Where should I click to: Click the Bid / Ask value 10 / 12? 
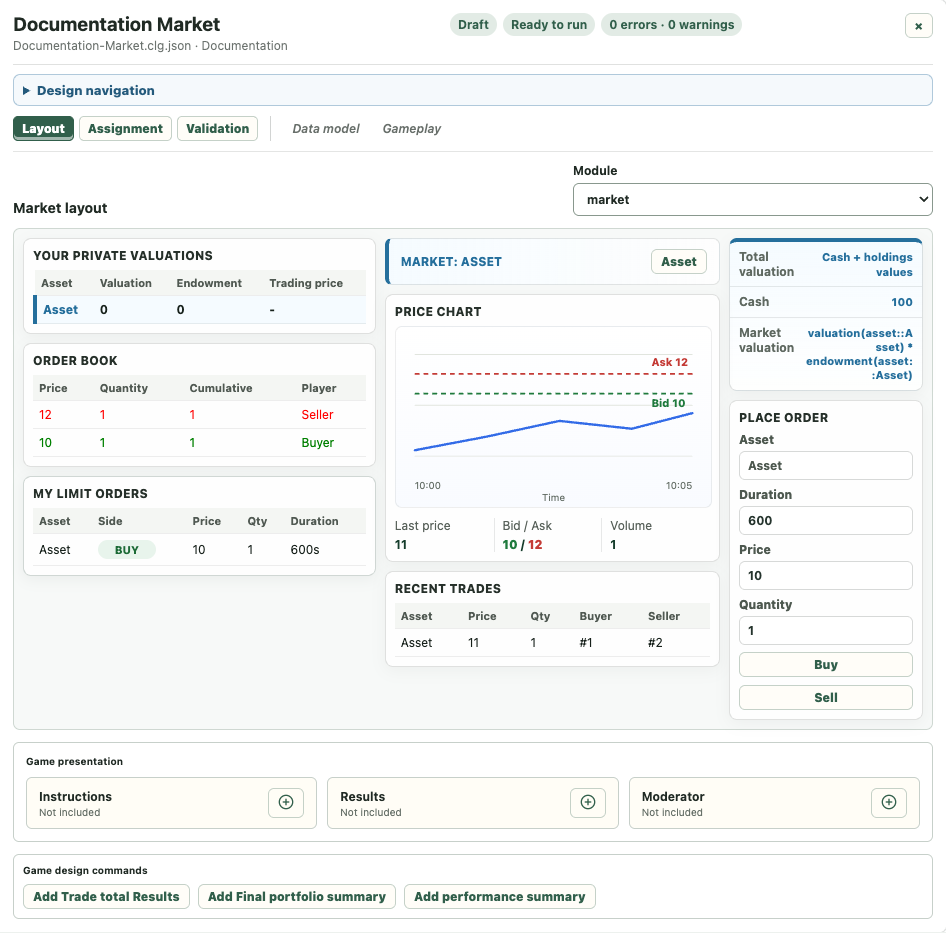point(522,544)
